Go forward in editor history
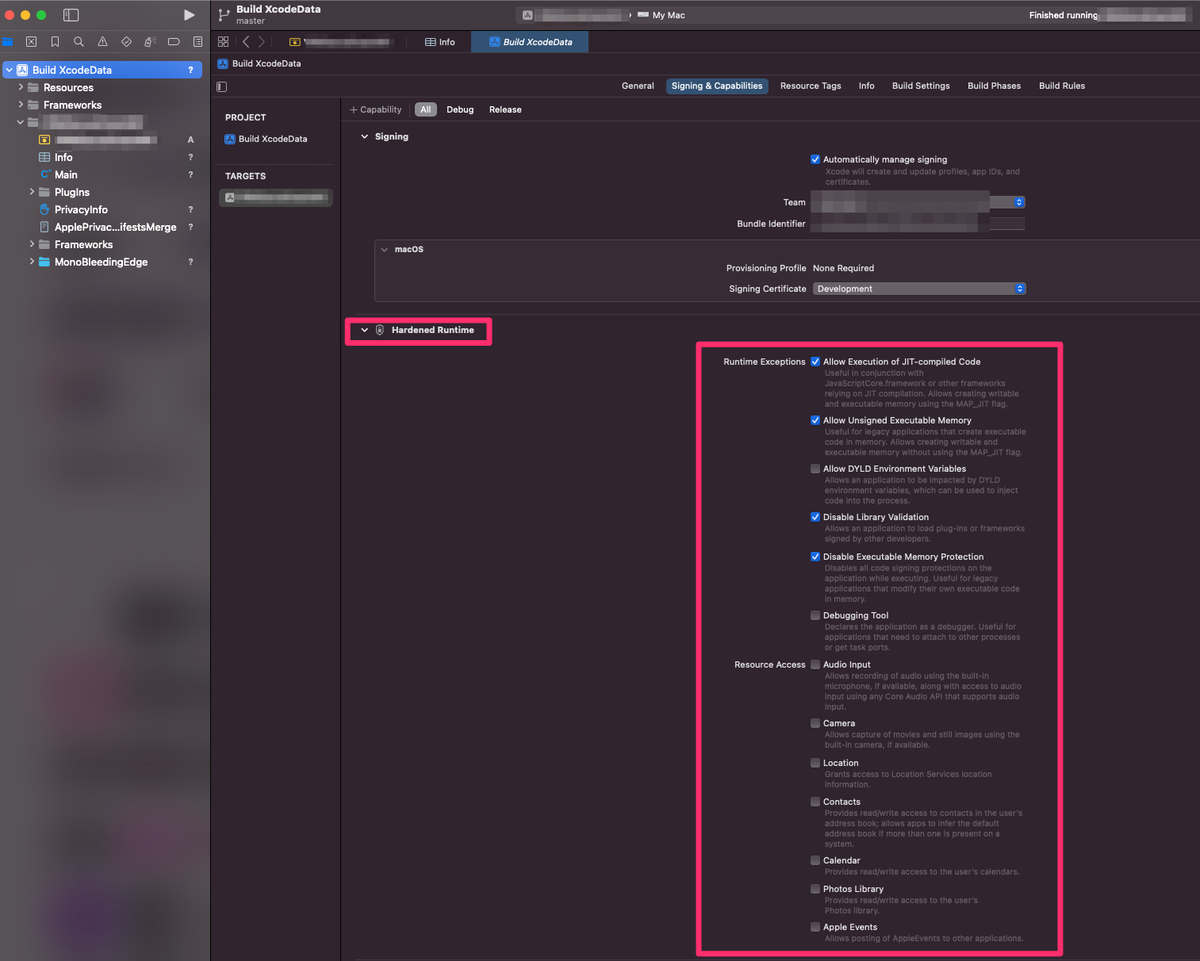 261,42
